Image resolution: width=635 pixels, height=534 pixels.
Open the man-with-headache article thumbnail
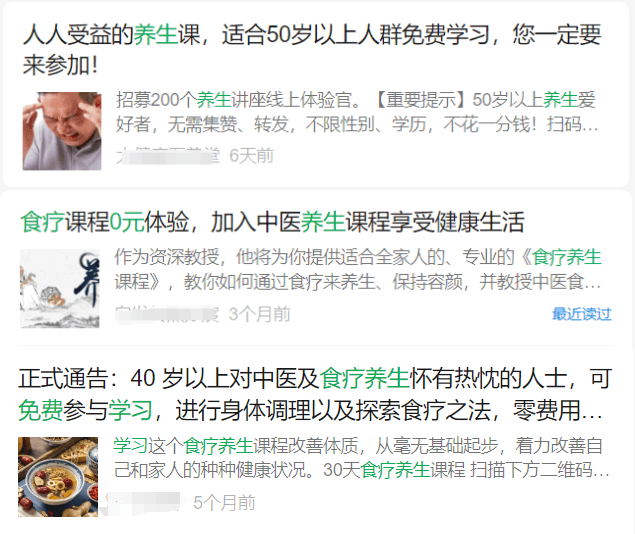pyautogui.click(x=62, y=131)
